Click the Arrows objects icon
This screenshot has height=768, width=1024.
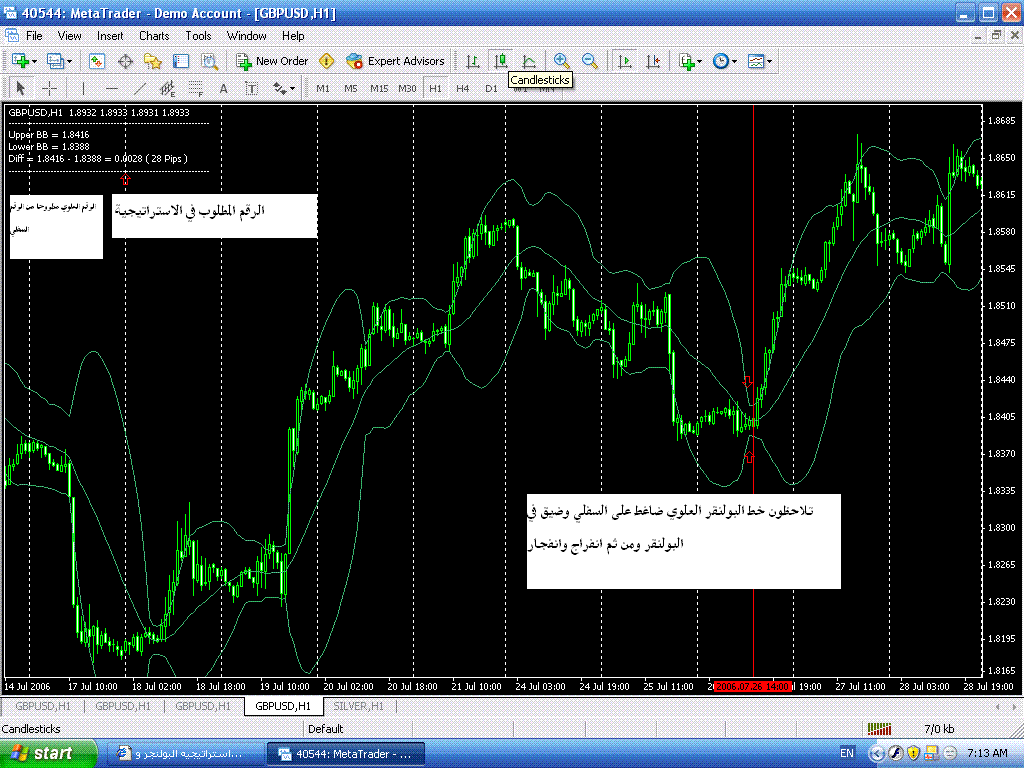[280, 88]
